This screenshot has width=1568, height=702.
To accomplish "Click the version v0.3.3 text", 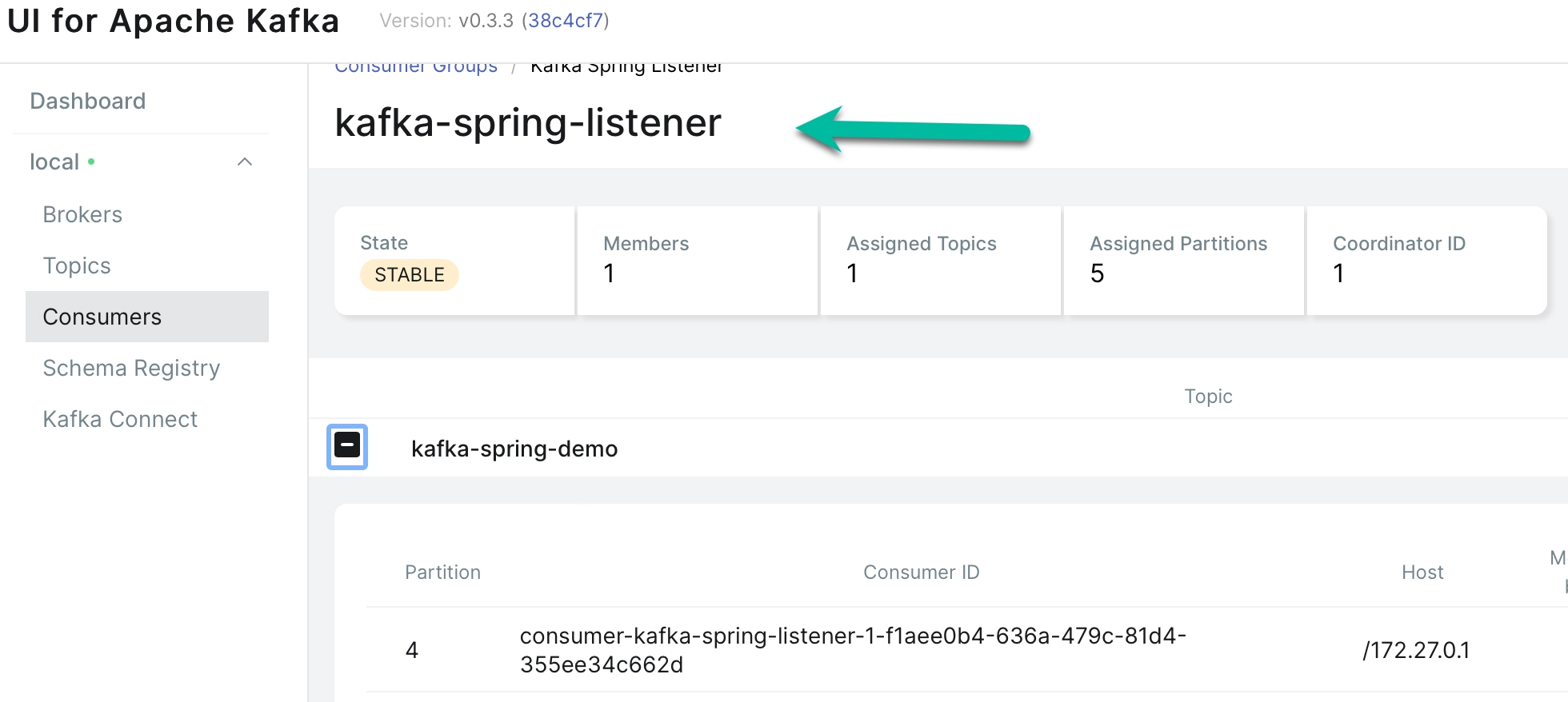I will (x=486, y=21).
